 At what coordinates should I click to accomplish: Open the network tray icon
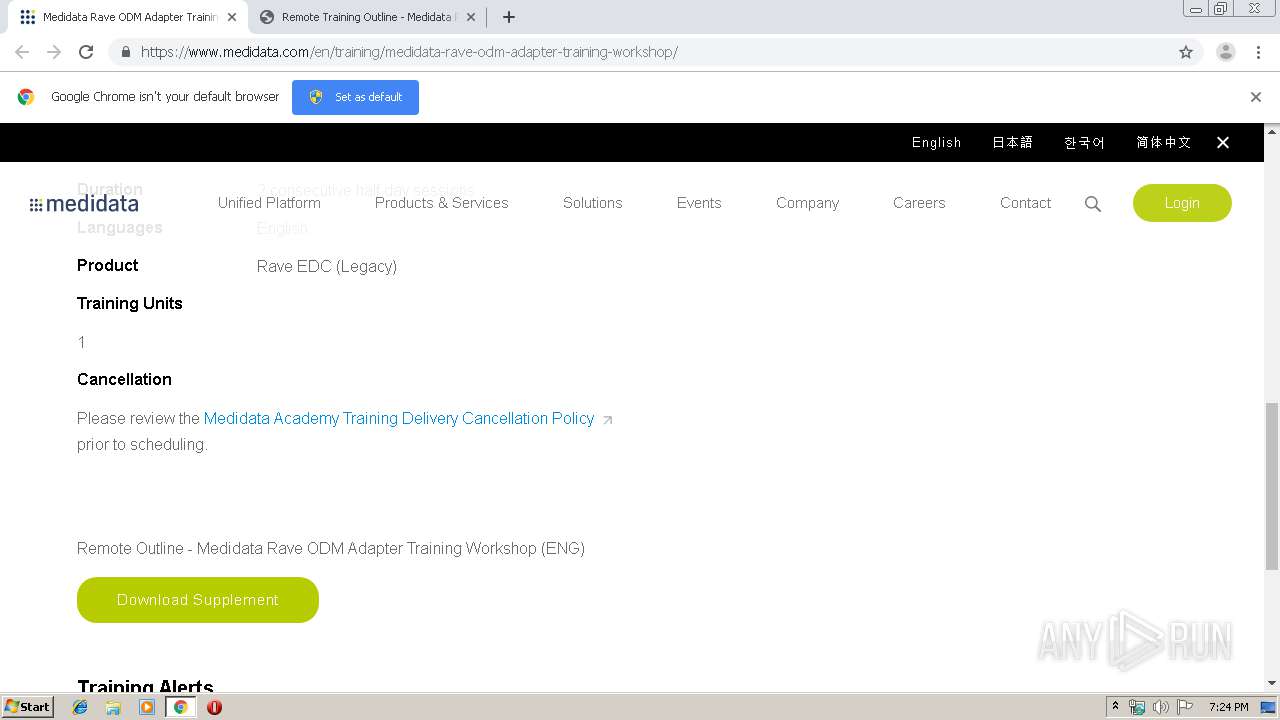tap(1137, 707)
